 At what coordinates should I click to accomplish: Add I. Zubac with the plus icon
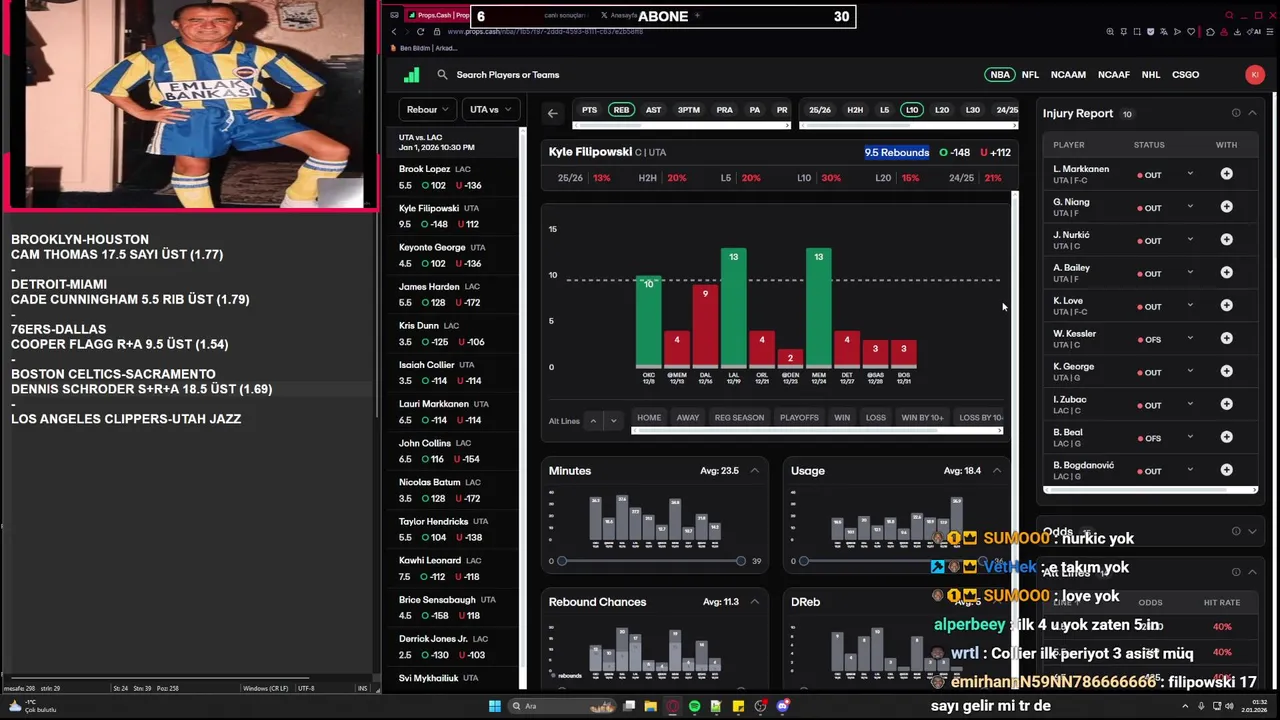(1226, 405)
